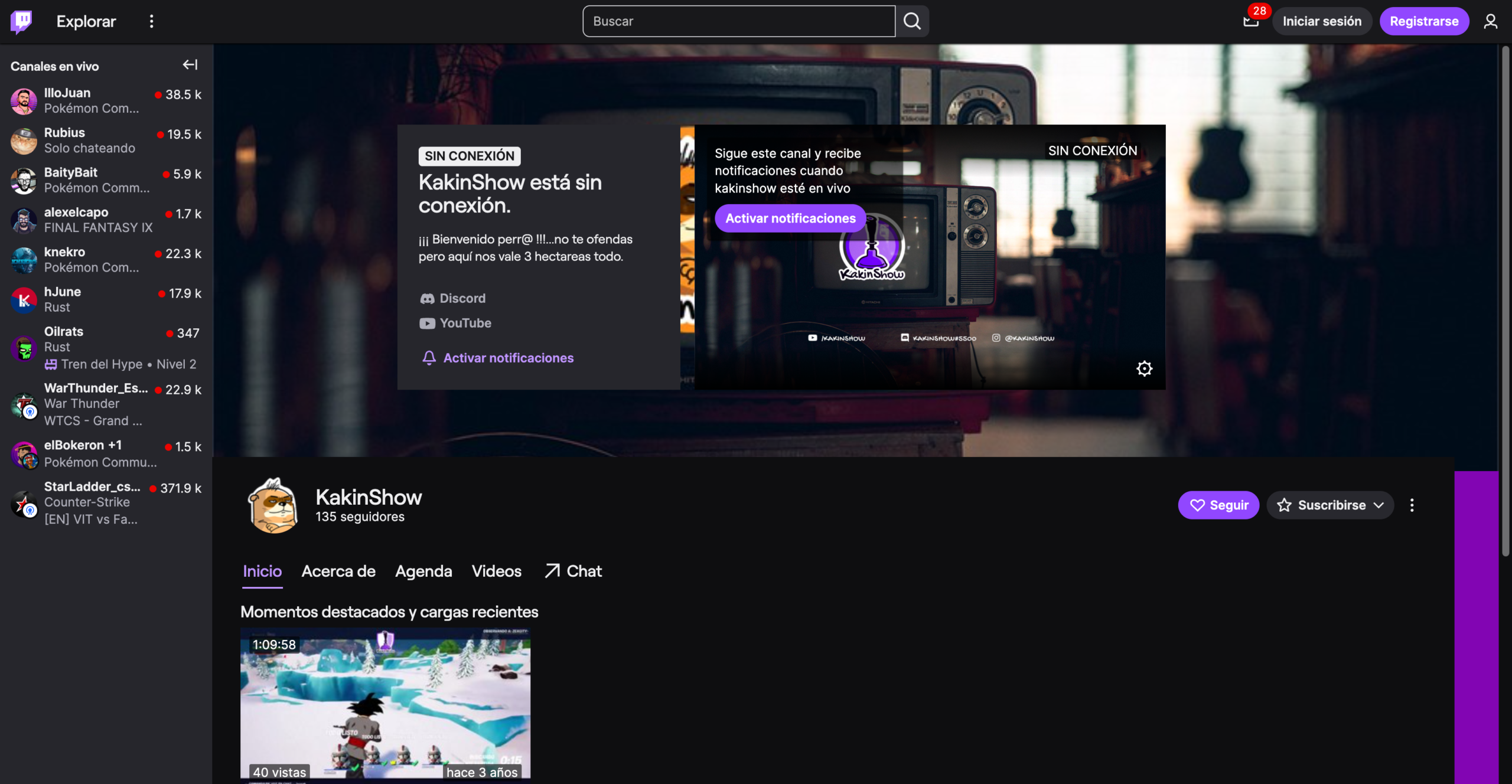
Task: Click the magnifier search button
Action: 912,21
